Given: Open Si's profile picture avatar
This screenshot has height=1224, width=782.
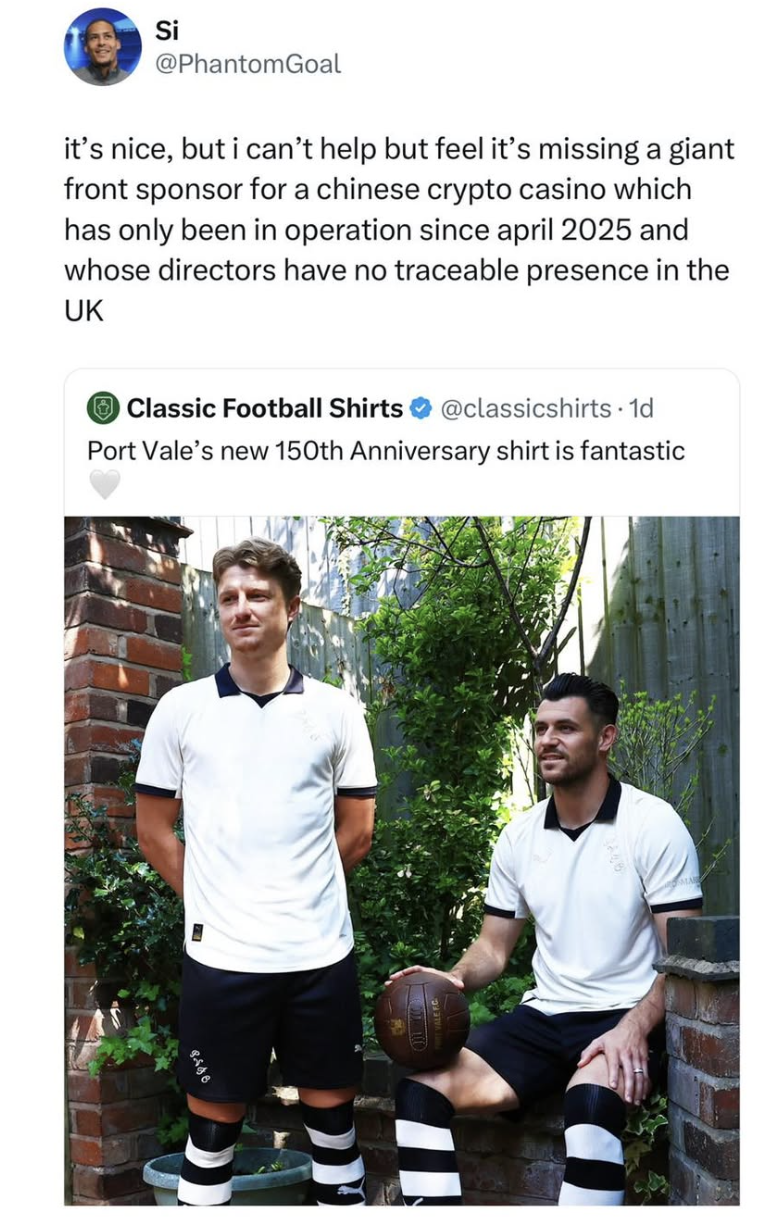Looking at the screenshot, I should coord(103,46).
